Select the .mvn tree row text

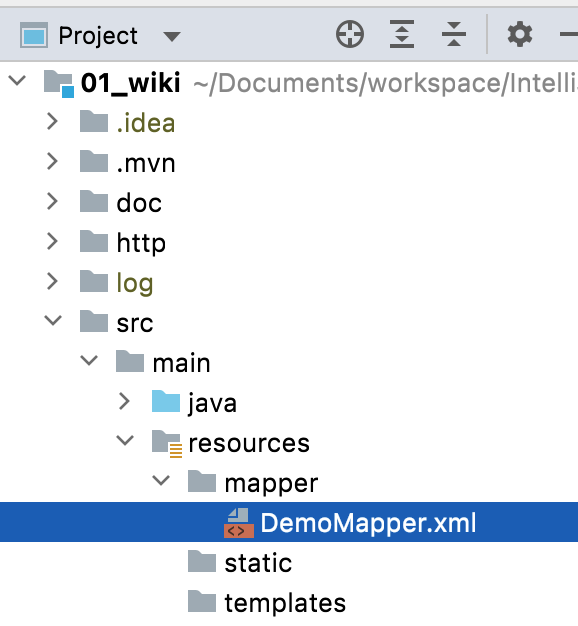click(x=146, y=164)
